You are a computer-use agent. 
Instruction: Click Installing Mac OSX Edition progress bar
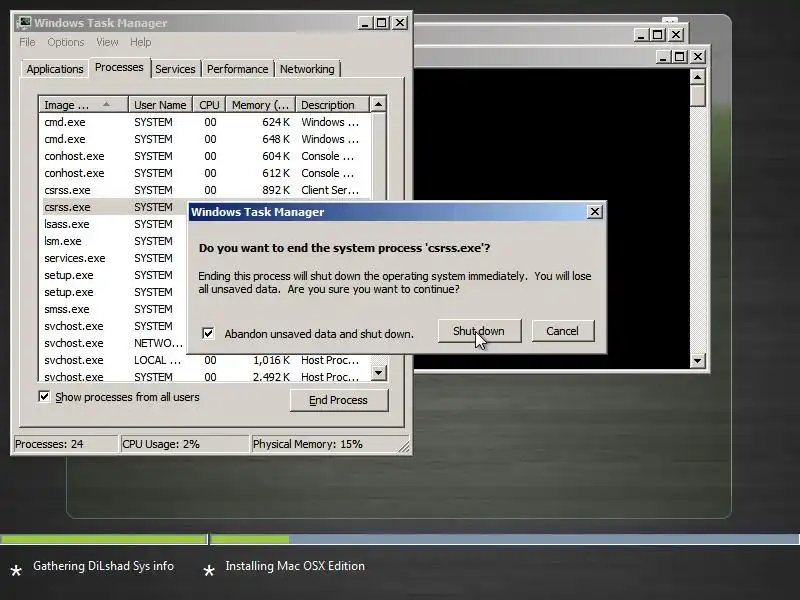[x=505, y=539]
